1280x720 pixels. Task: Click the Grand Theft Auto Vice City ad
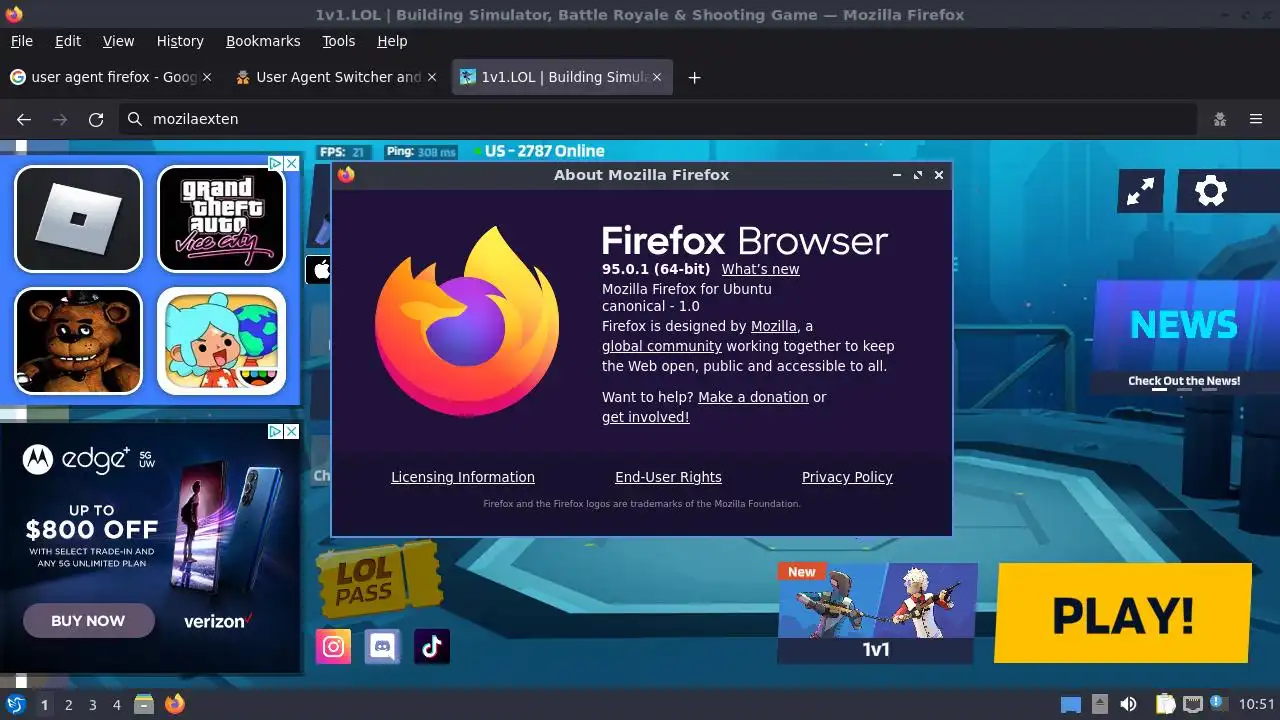[x=221, y=218]
